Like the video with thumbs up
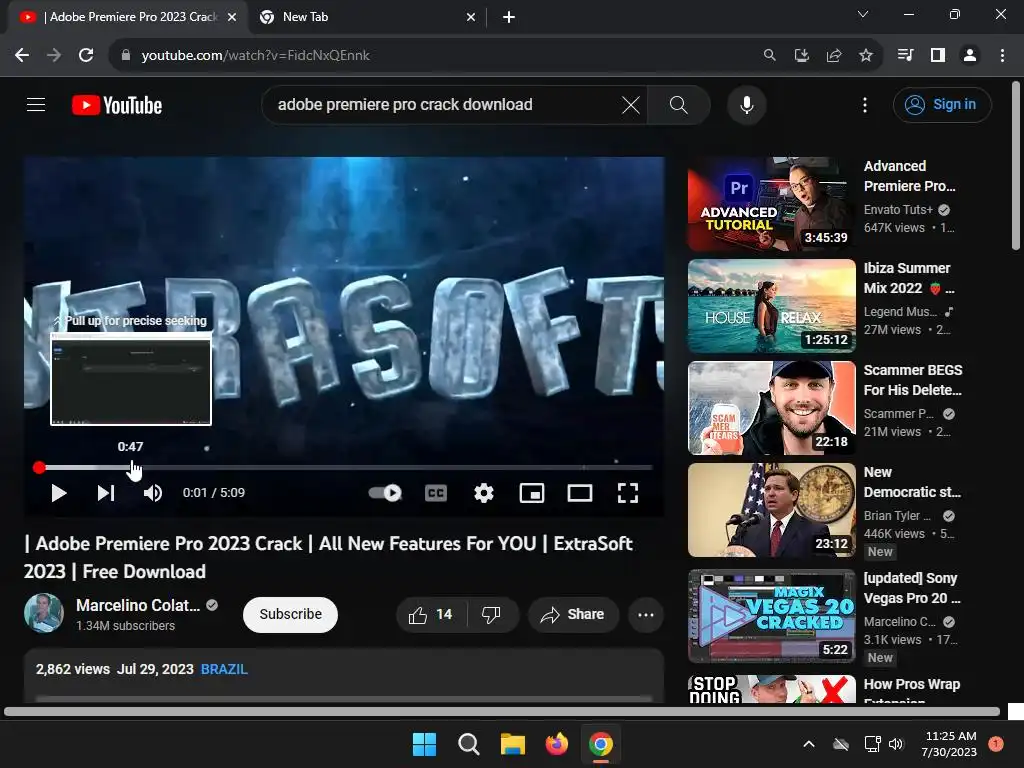Screen dimensions: 1024x768 tap(430, 615)
